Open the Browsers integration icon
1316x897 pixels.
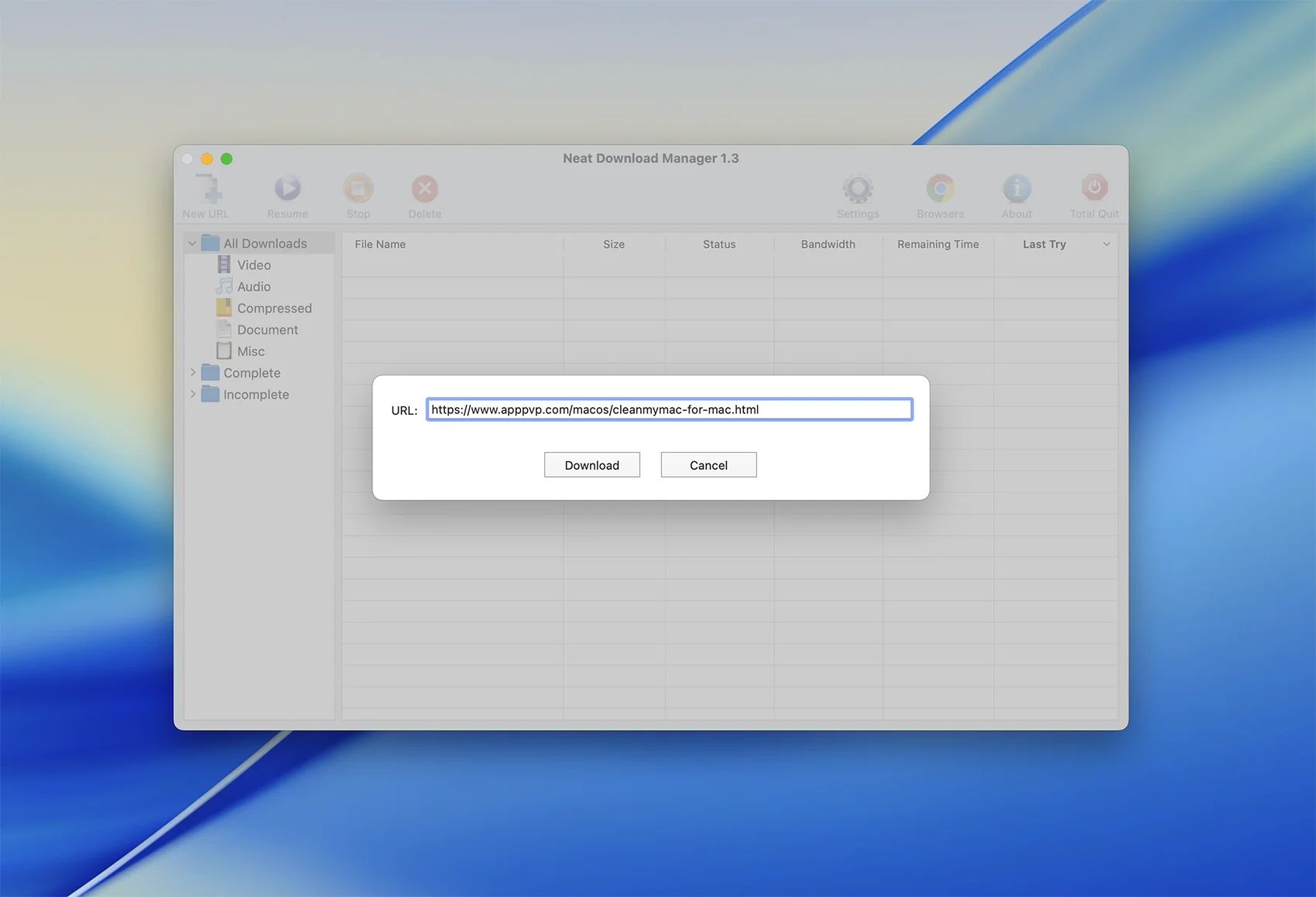[940, 190]
